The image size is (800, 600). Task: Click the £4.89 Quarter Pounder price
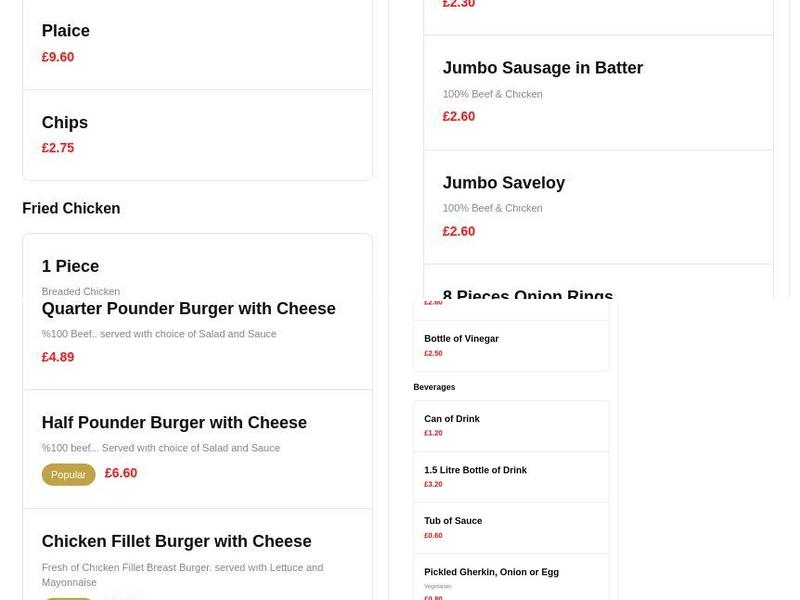click(58, 356)
